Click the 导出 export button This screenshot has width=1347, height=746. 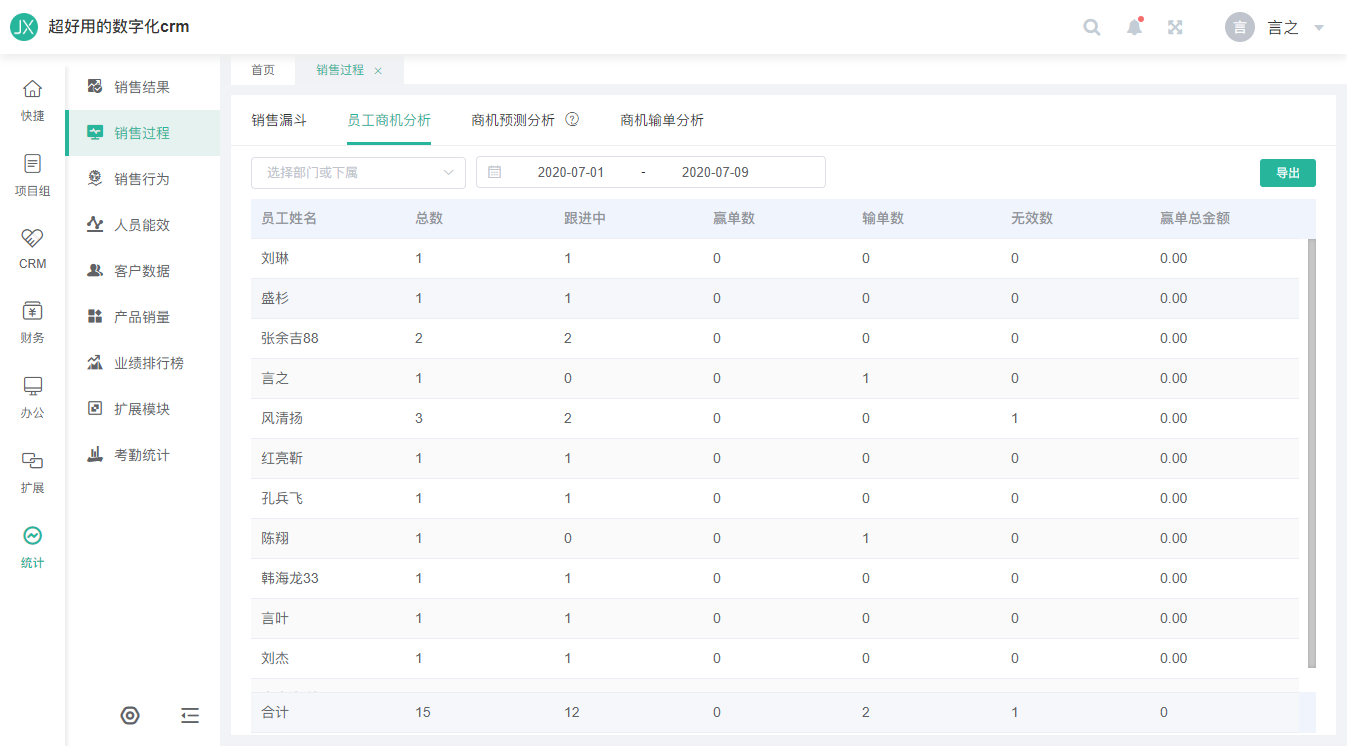tap(1287, 173)
